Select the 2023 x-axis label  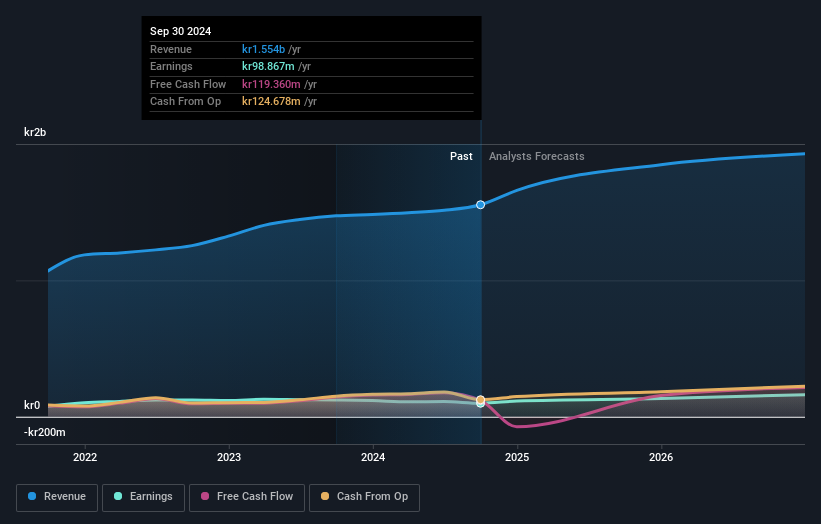(x=229, y=457)
